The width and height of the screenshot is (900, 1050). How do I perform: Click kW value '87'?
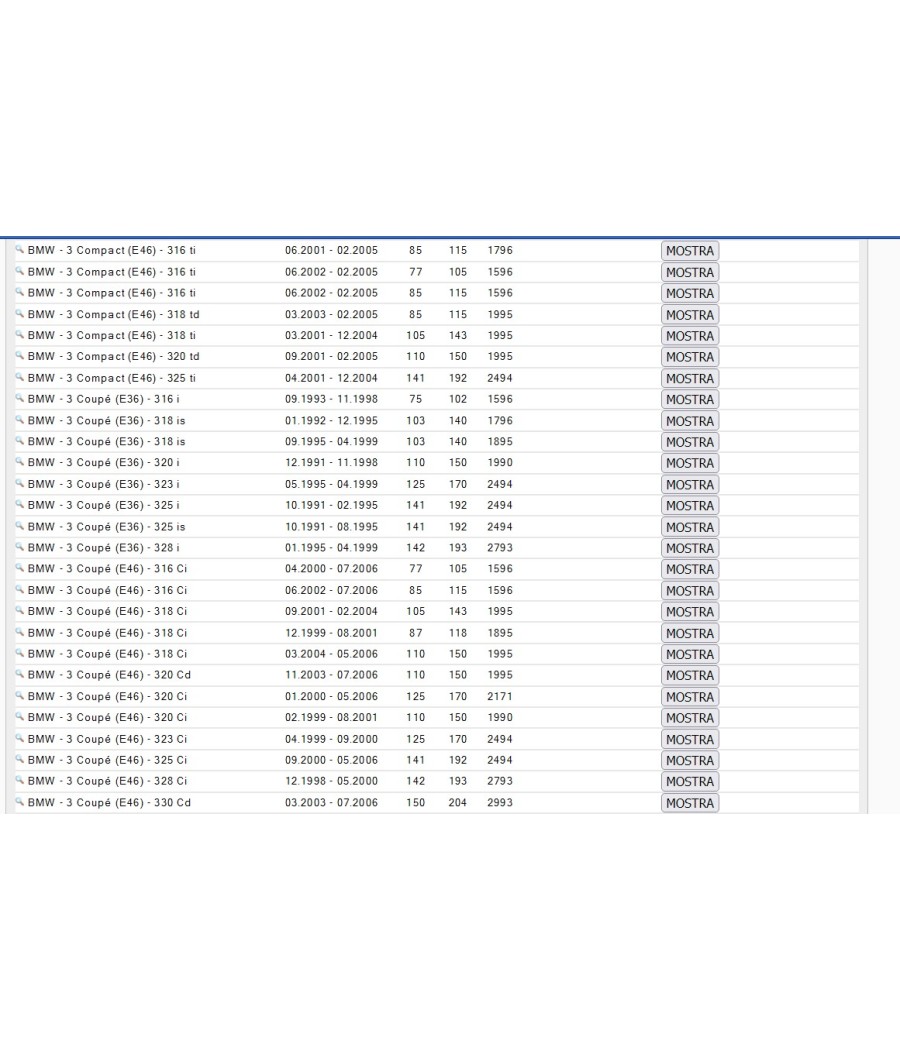416,633
